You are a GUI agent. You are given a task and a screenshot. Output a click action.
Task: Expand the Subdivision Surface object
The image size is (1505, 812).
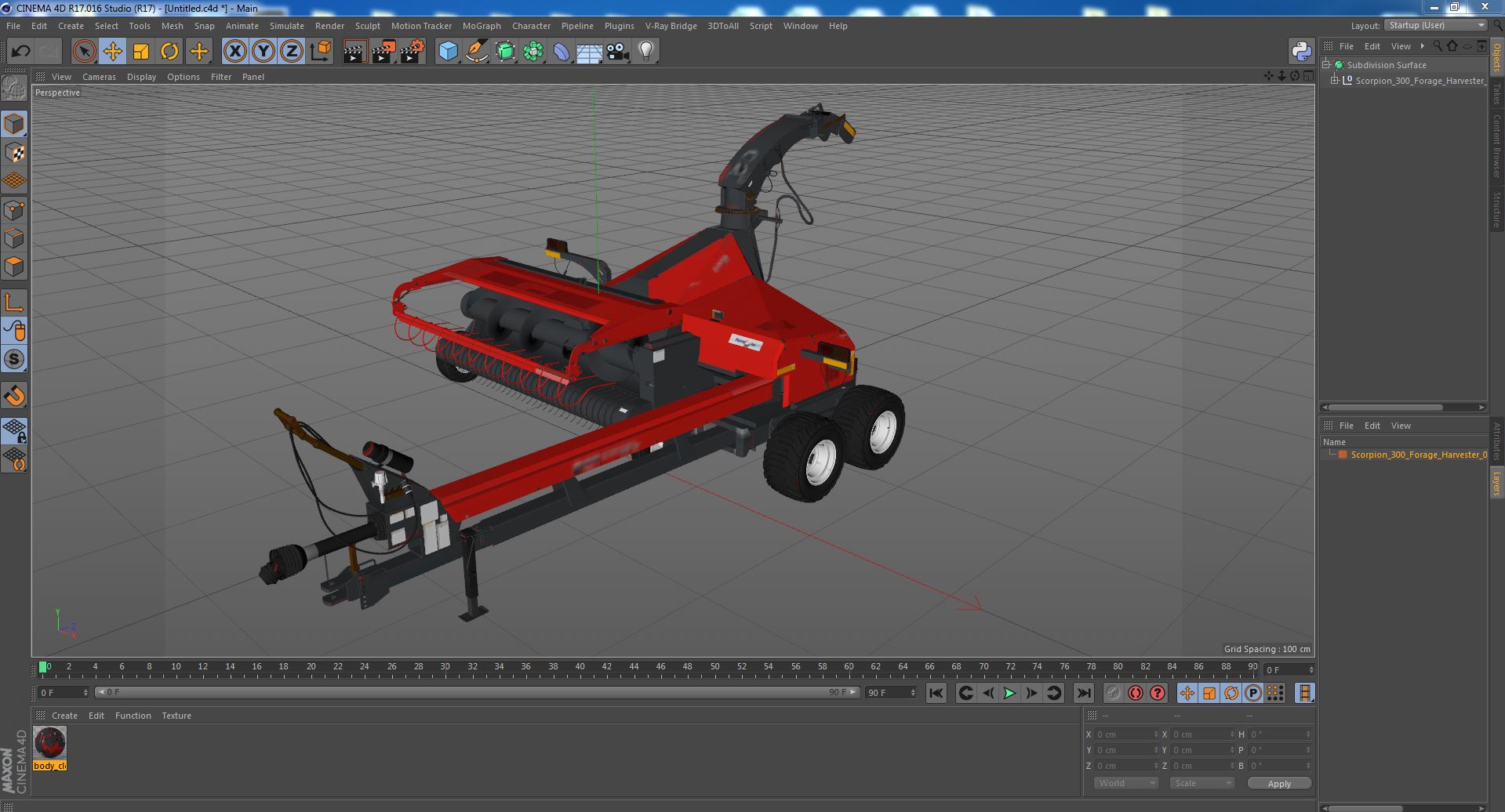coord(1326,65)
